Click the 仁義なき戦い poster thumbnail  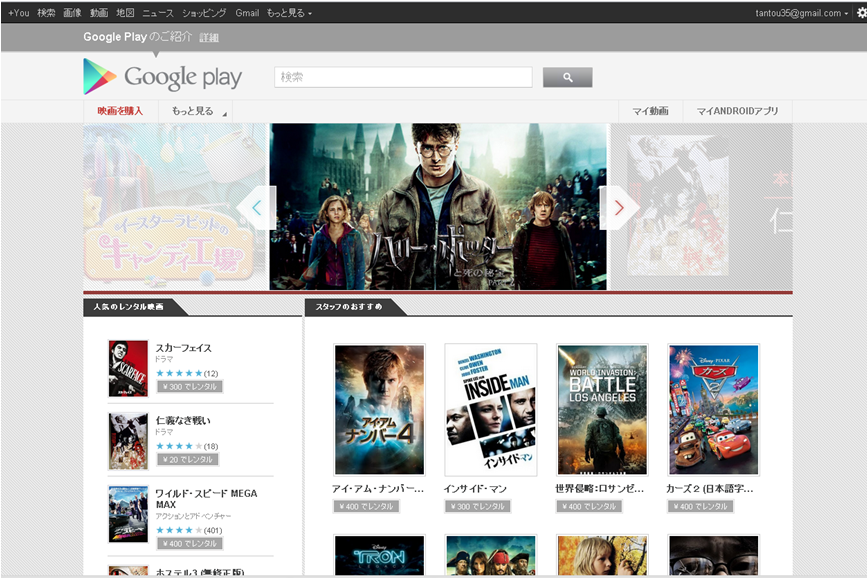[128, 441]
